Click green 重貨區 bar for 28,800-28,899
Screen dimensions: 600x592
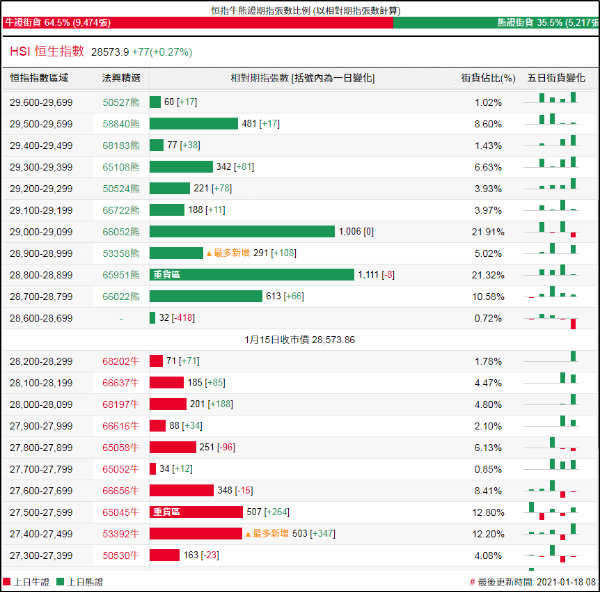click(252, 275)
